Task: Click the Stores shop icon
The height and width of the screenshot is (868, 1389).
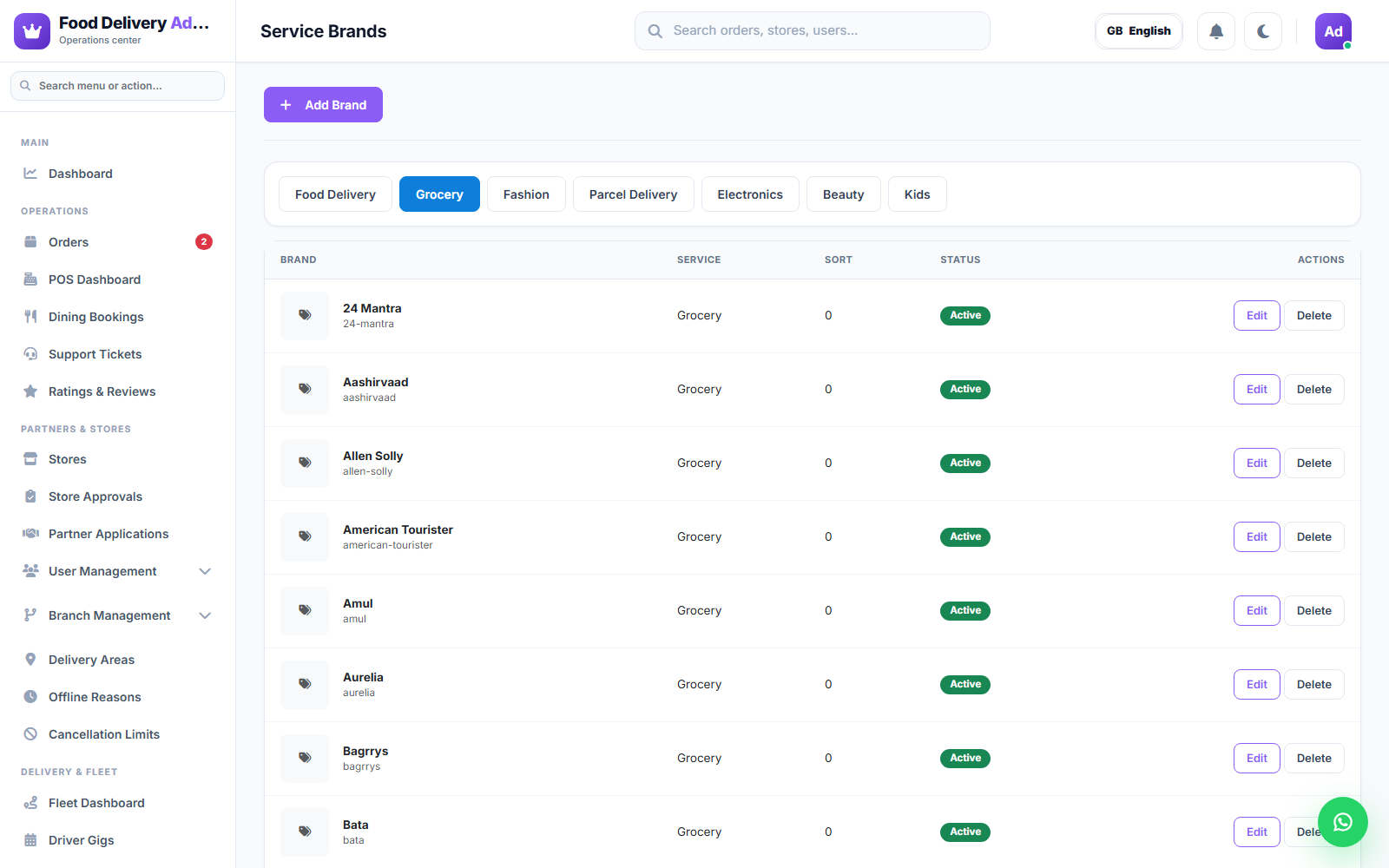Action: (30, 459)
